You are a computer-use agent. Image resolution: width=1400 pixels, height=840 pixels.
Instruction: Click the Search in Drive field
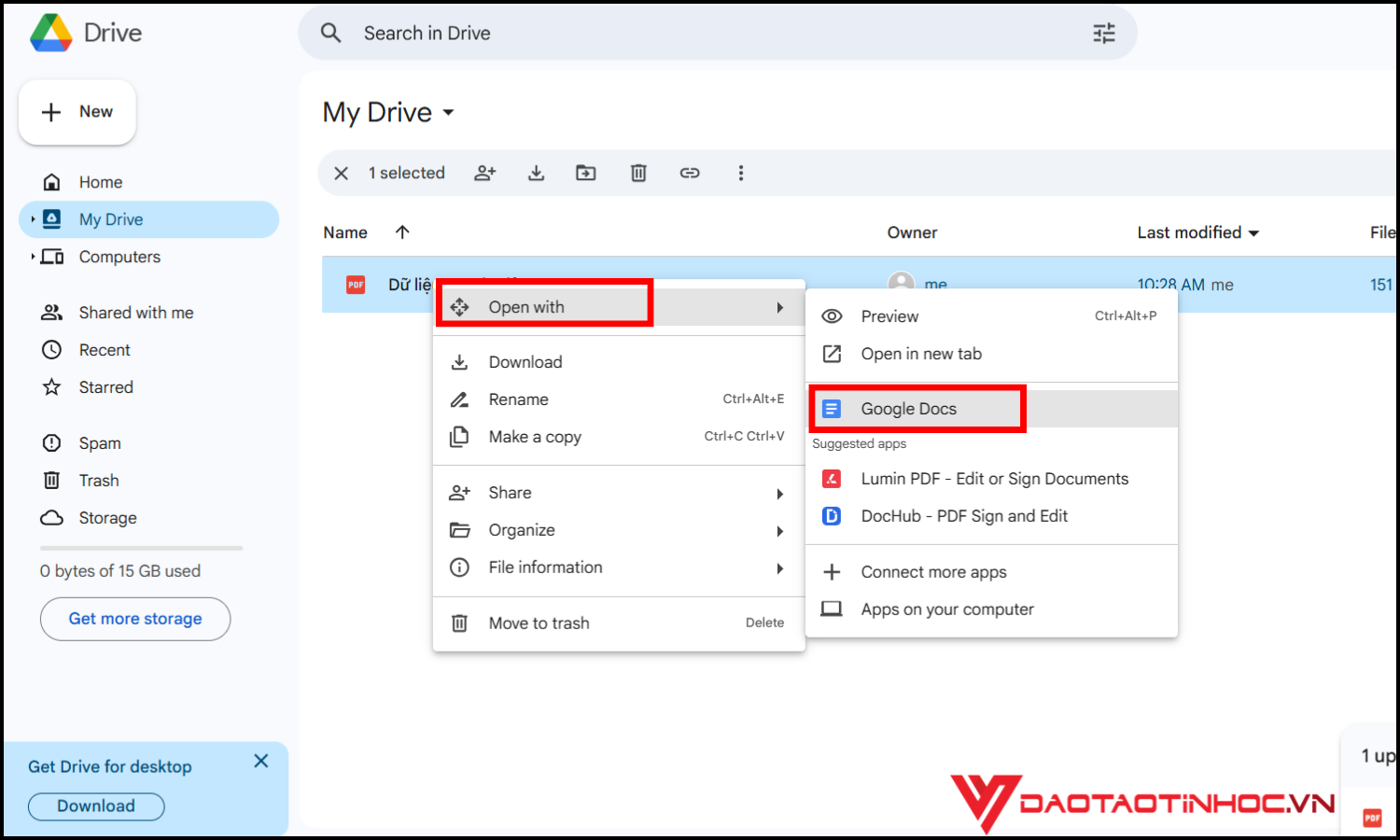(709, 34)
